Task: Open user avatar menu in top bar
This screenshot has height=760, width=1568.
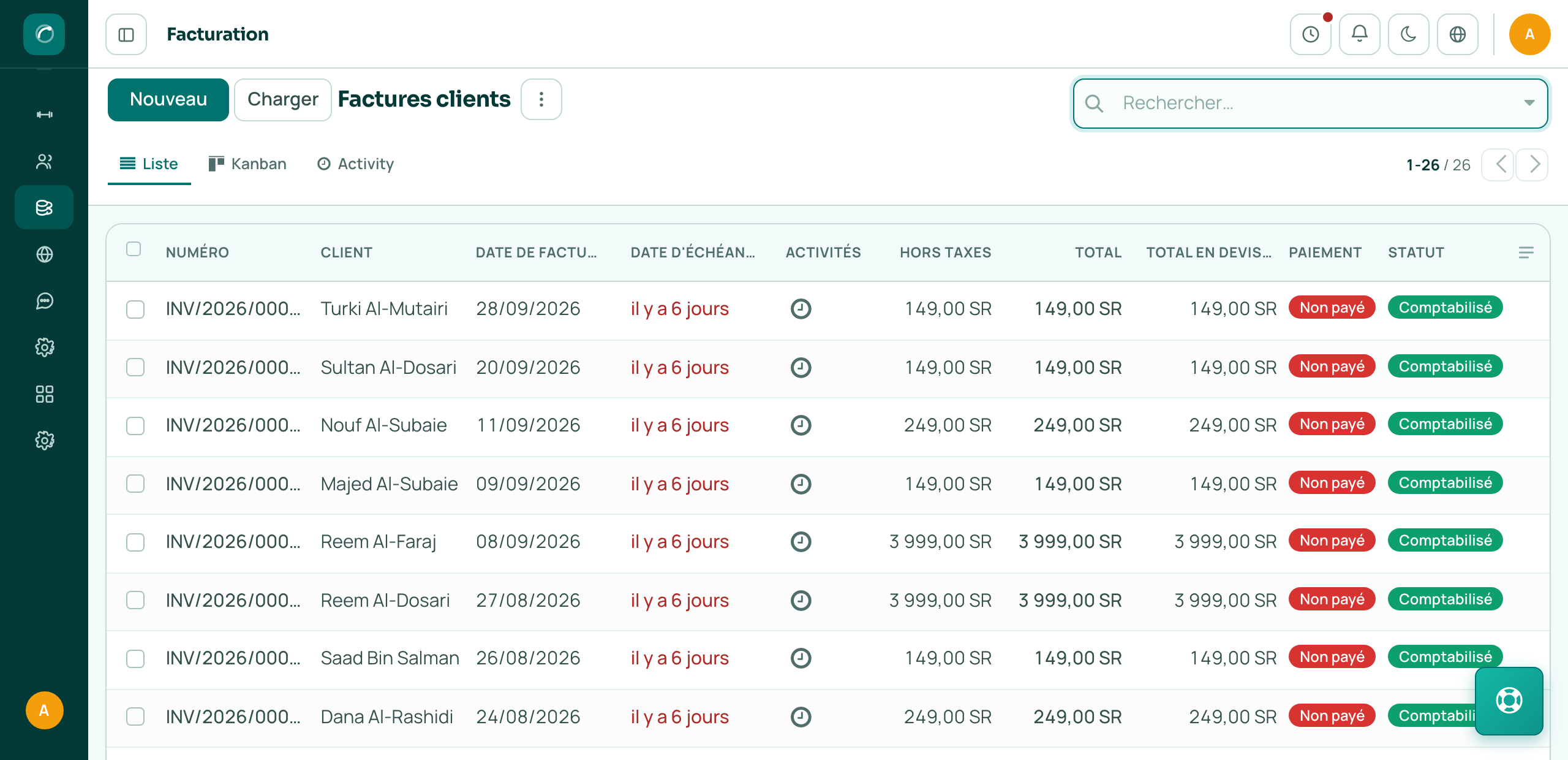Action: (1529, 34)
